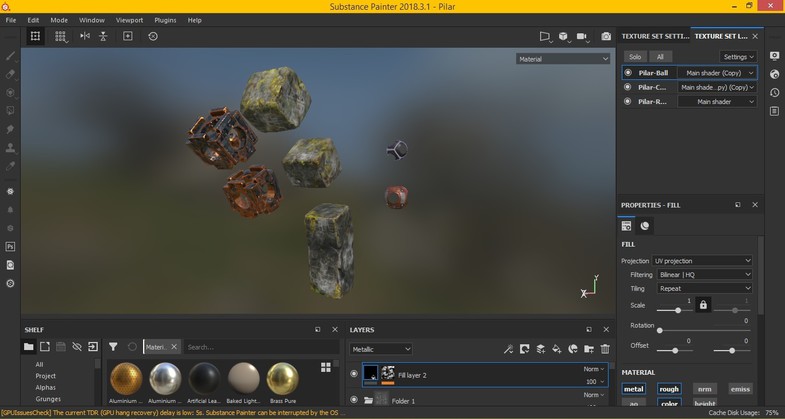Toggle visibility of Pilar-R... texture set

coord(628,102)
